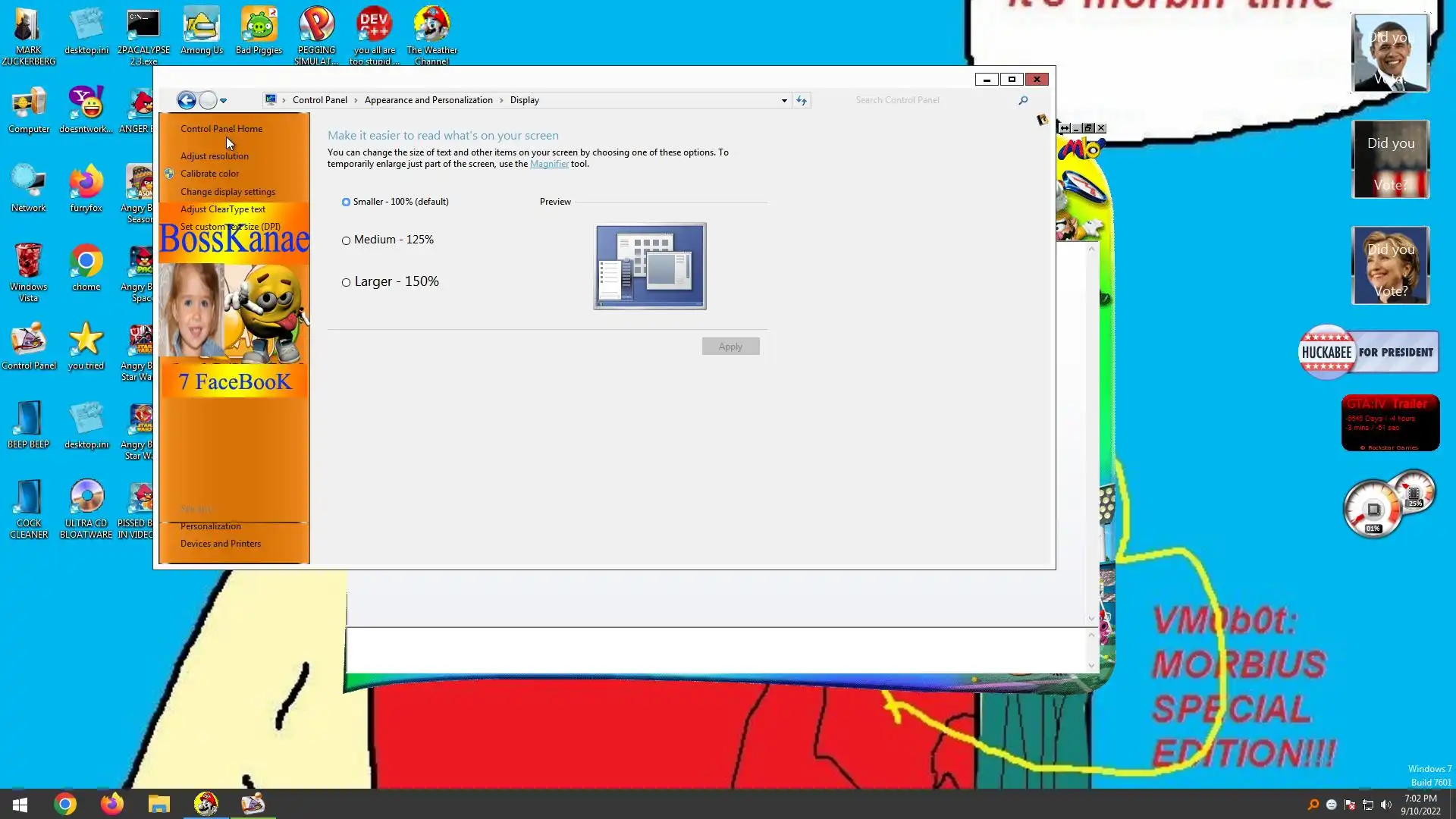
Task: Click the Back navigation arrow button
Action: tap(187, 100)
